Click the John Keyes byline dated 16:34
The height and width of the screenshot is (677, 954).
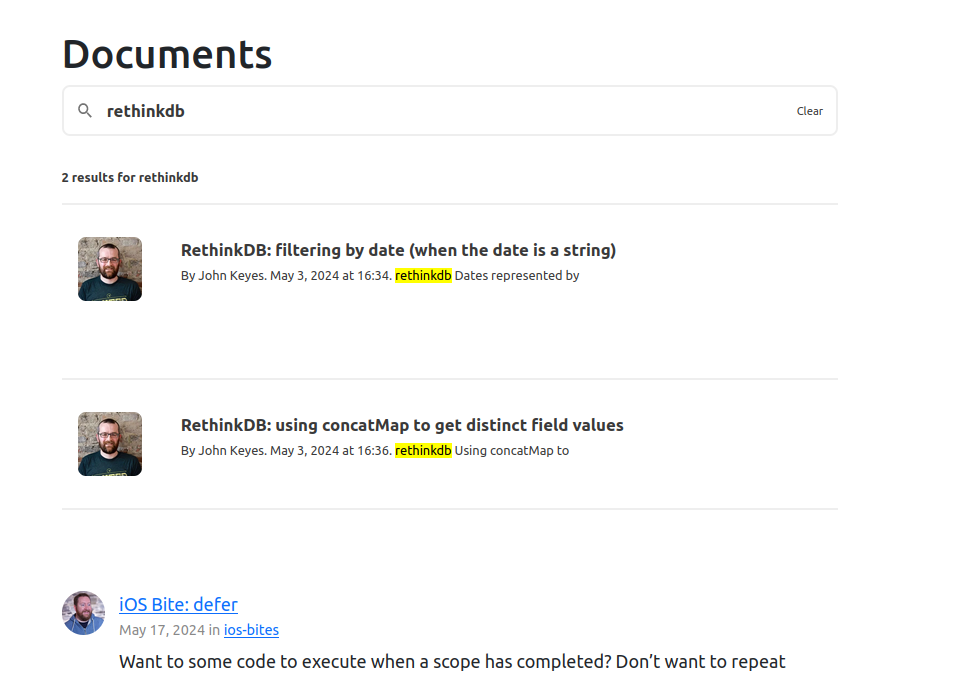[x=285, y=275]
